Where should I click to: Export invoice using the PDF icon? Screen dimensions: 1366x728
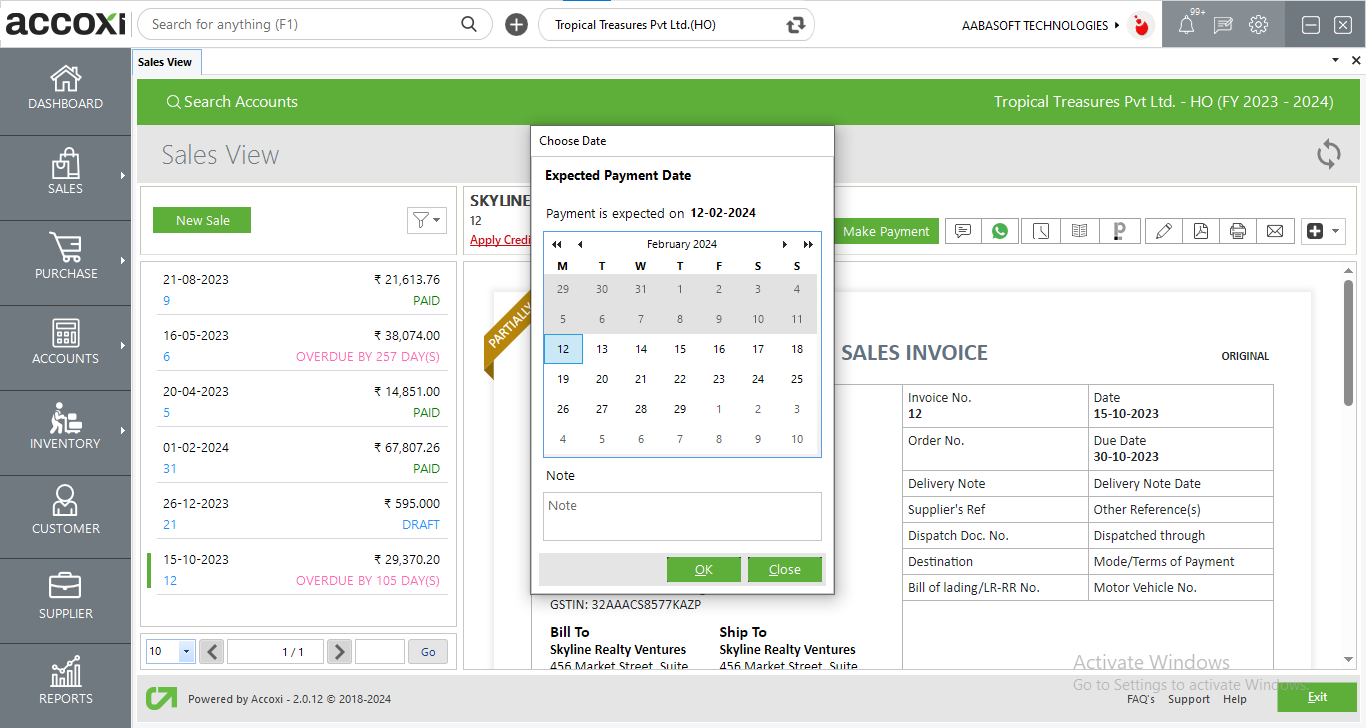point(1200,231)
